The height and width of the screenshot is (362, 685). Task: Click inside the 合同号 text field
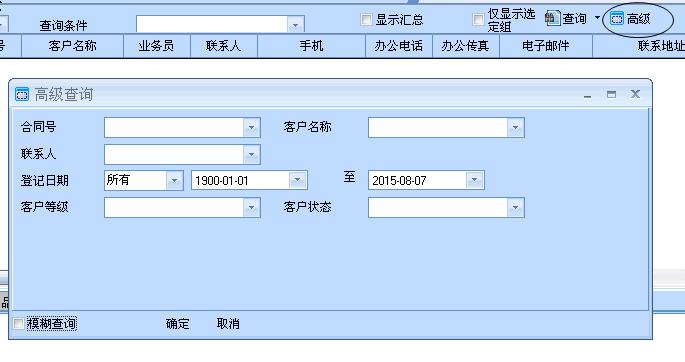pyautogui.click(x=174, y=128)
